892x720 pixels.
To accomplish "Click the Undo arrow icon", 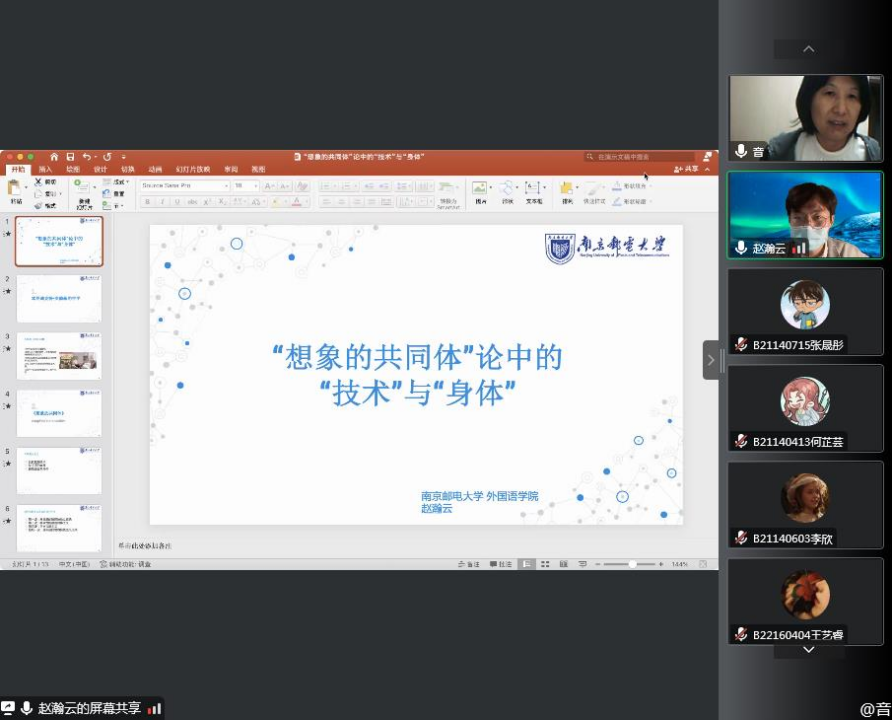I will (x=87, y=157).
